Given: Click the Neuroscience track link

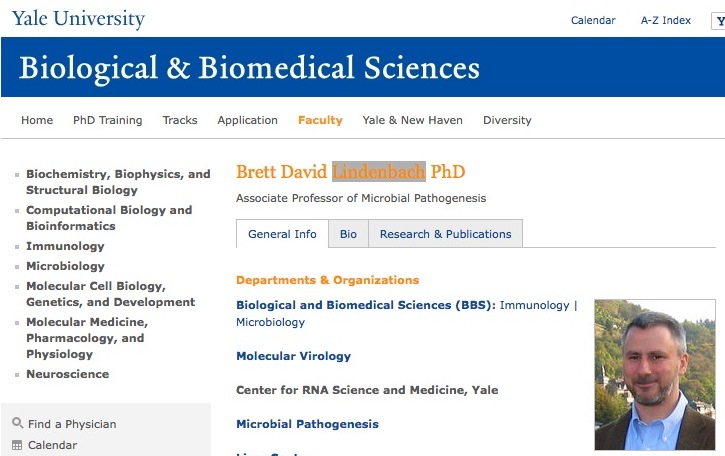Looking at the screenshot, I should (67, 374).
